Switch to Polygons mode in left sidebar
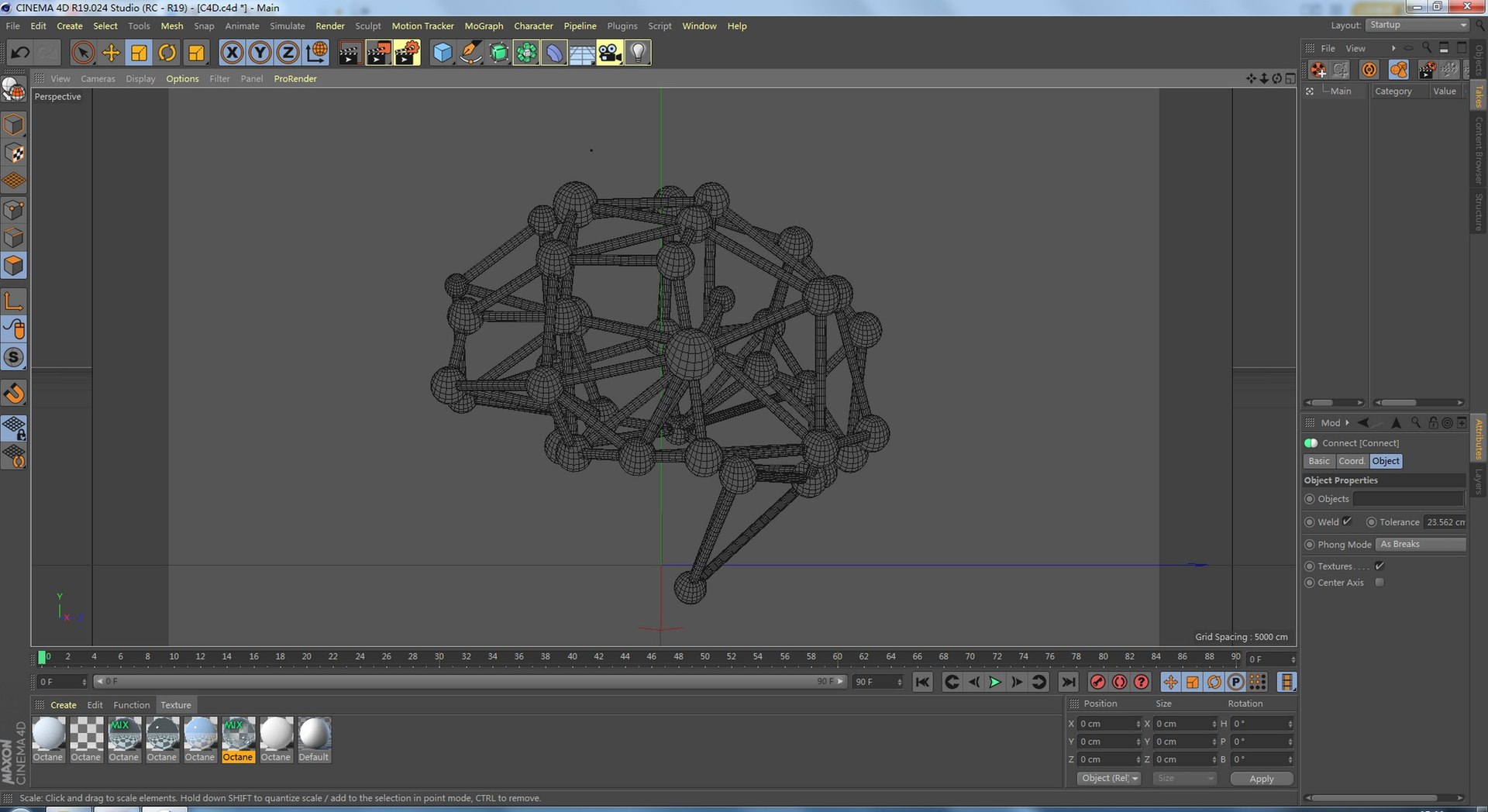The height and width of the screenshot is (812, 1488). click(x=14, y=266)
